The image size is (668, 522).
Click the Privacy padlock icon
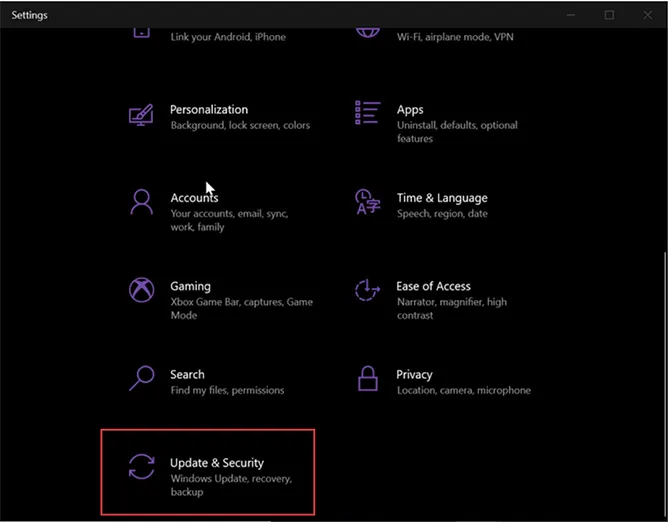(x=368, y=378)
